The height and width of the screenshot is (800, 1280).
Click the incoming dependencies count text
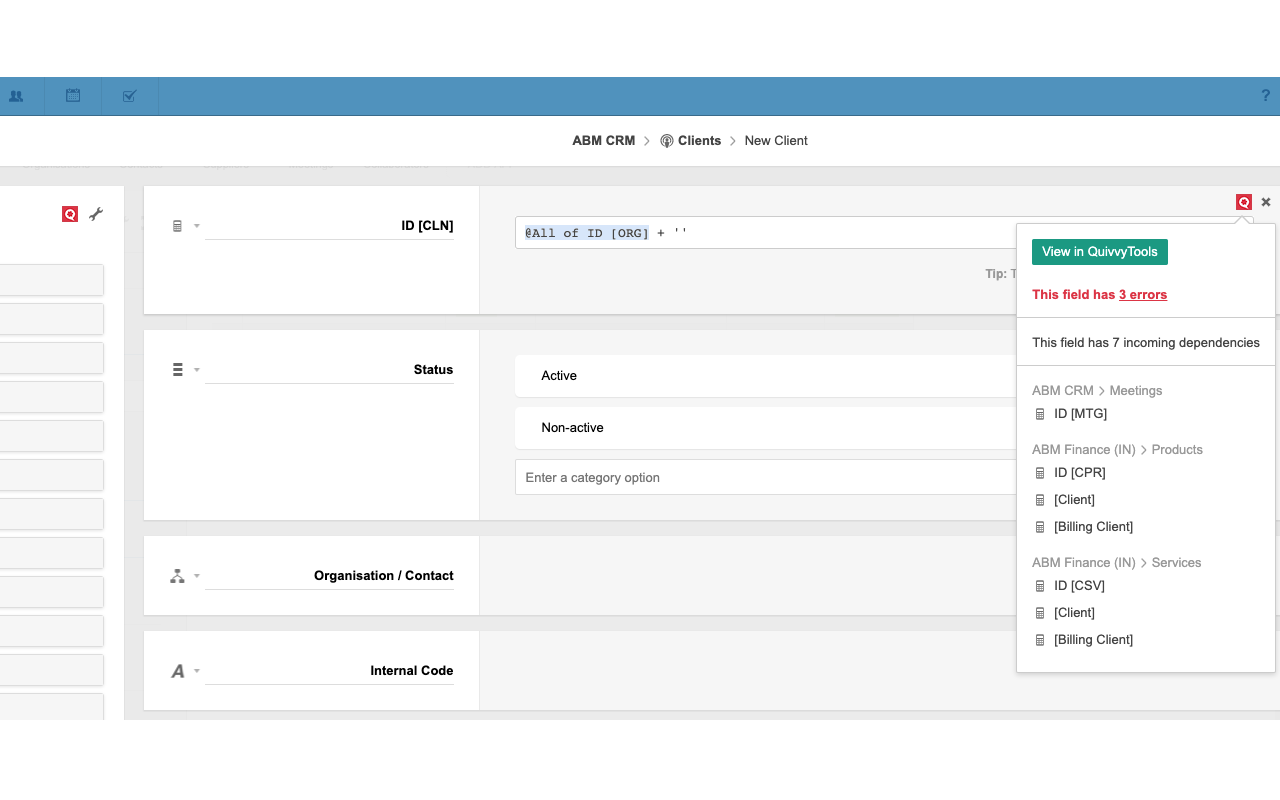(x=1146, y=343)
